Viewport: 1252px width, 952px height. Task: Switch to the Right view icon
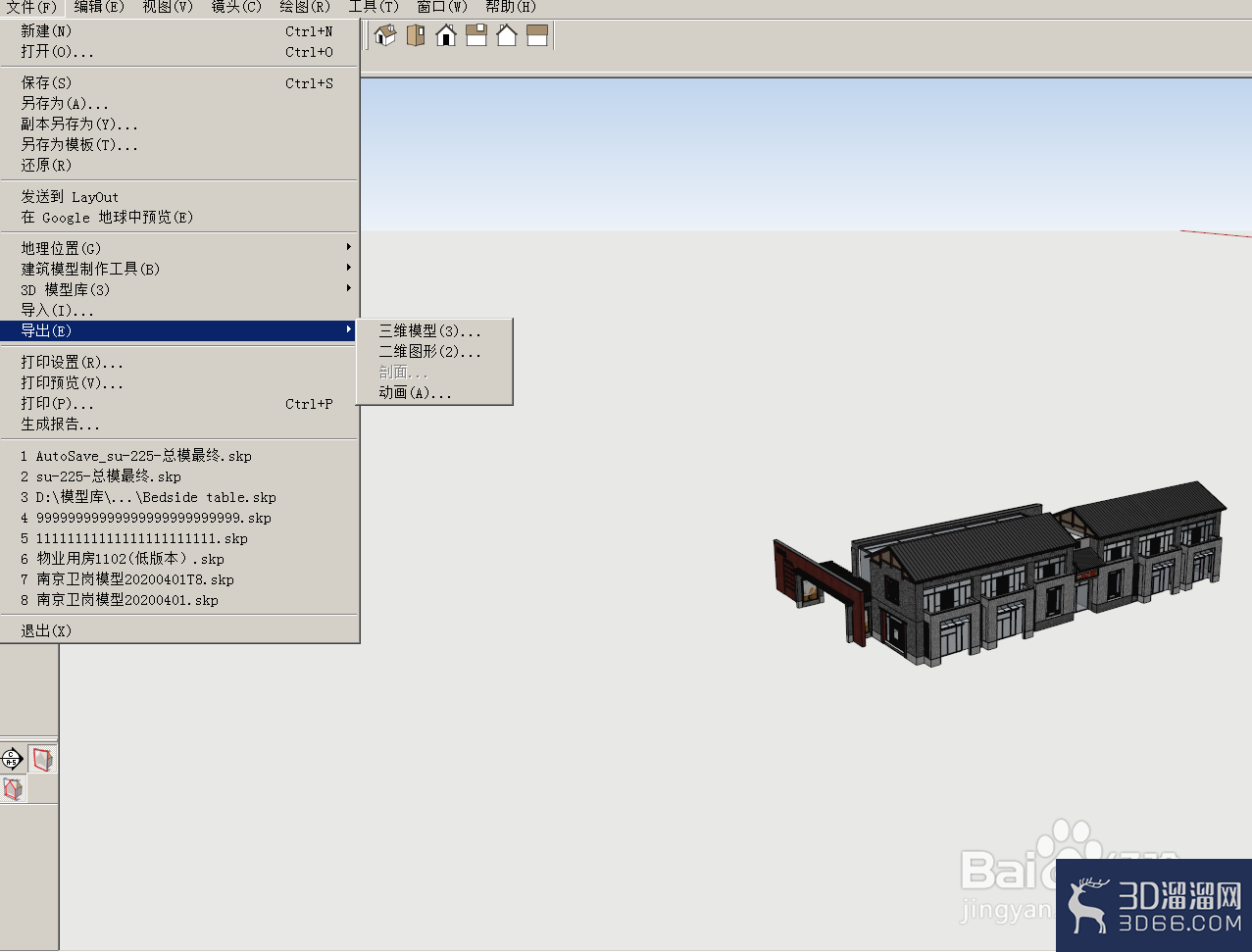click(x=476, y=36)
